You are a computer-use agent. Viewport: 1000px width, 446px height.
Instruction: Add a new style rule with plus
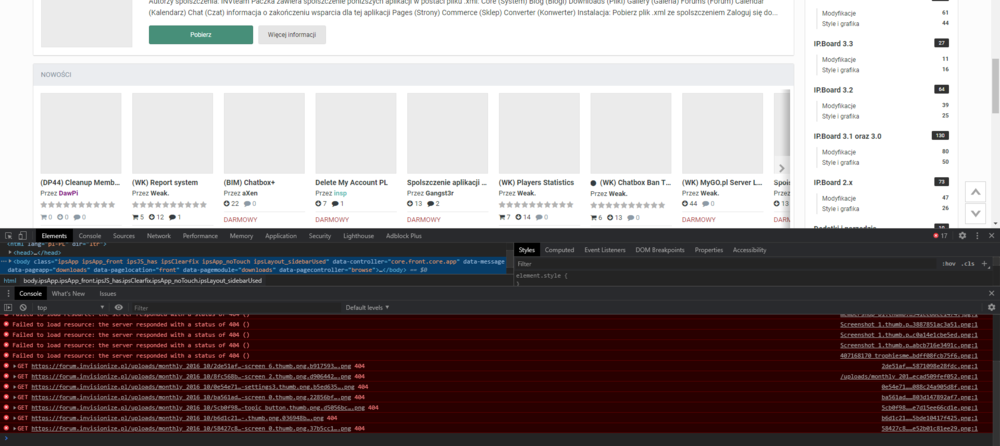(x=982, y=264)
